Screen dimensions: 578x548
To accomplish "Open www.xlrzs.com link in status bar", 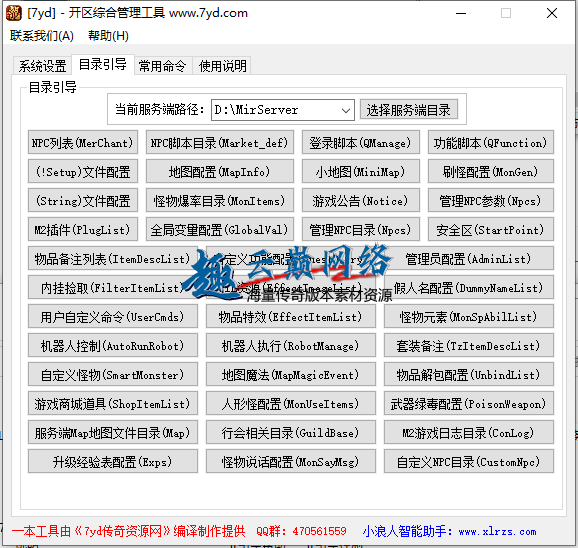I will [498, 532].
